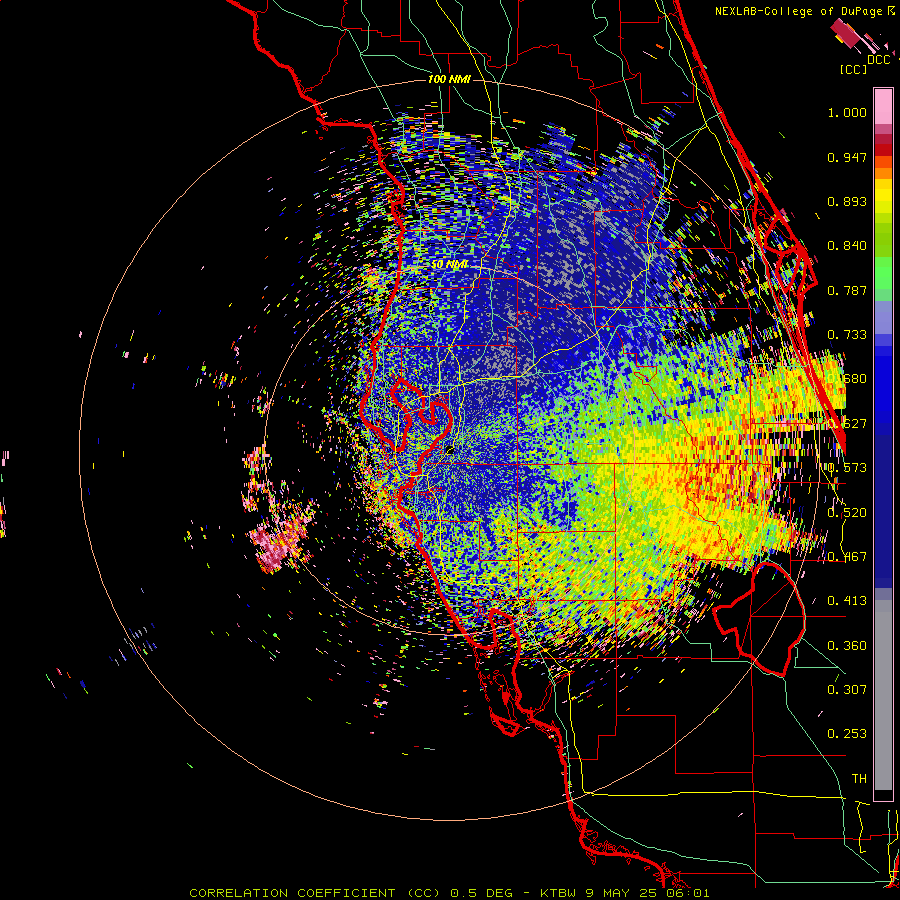The image size is (900, 900).
Task: Click the 100 NMI range ring label
Action: pos(449,79)
